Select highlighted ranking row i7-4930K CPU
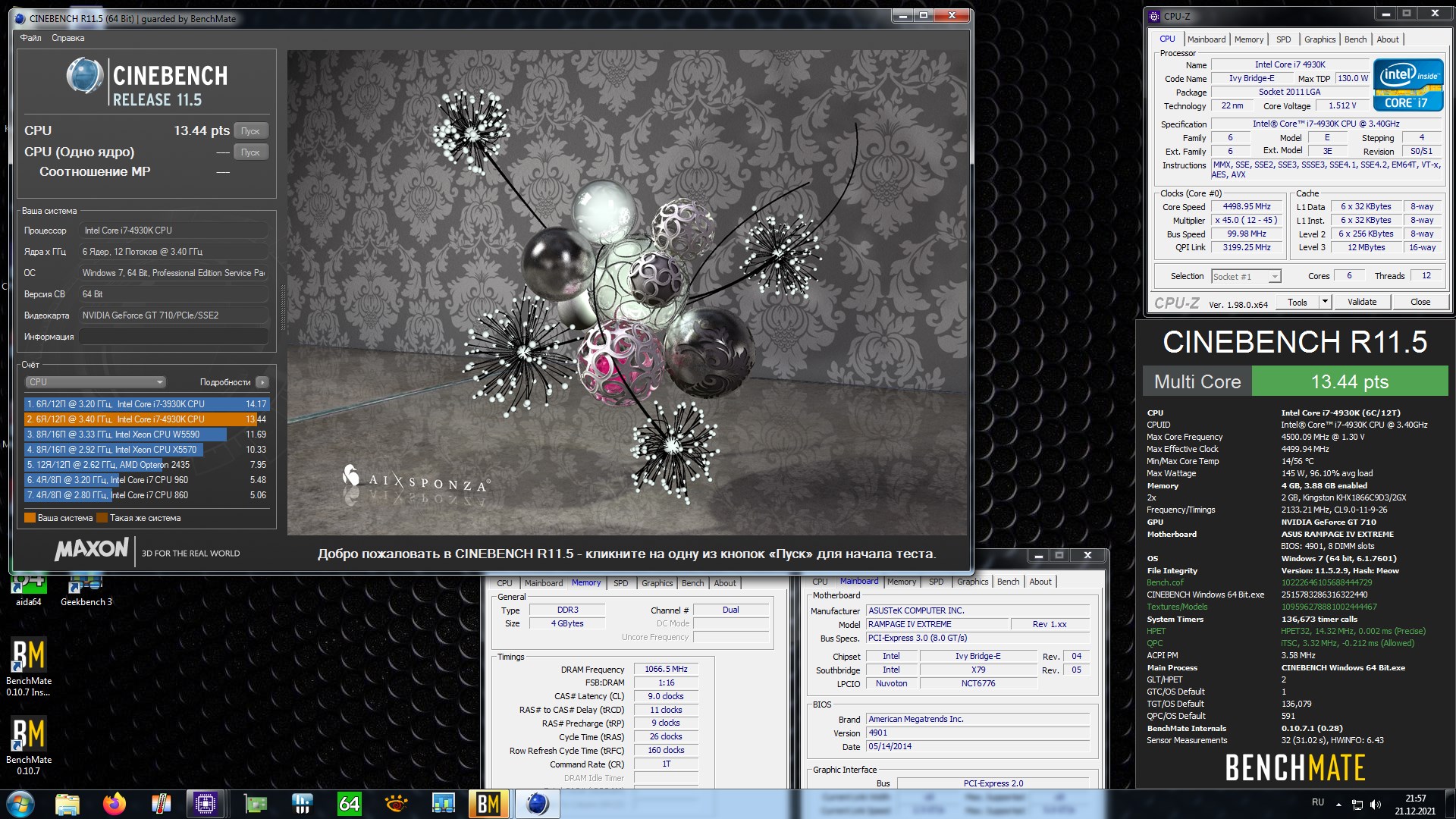 tap(146, 419)
